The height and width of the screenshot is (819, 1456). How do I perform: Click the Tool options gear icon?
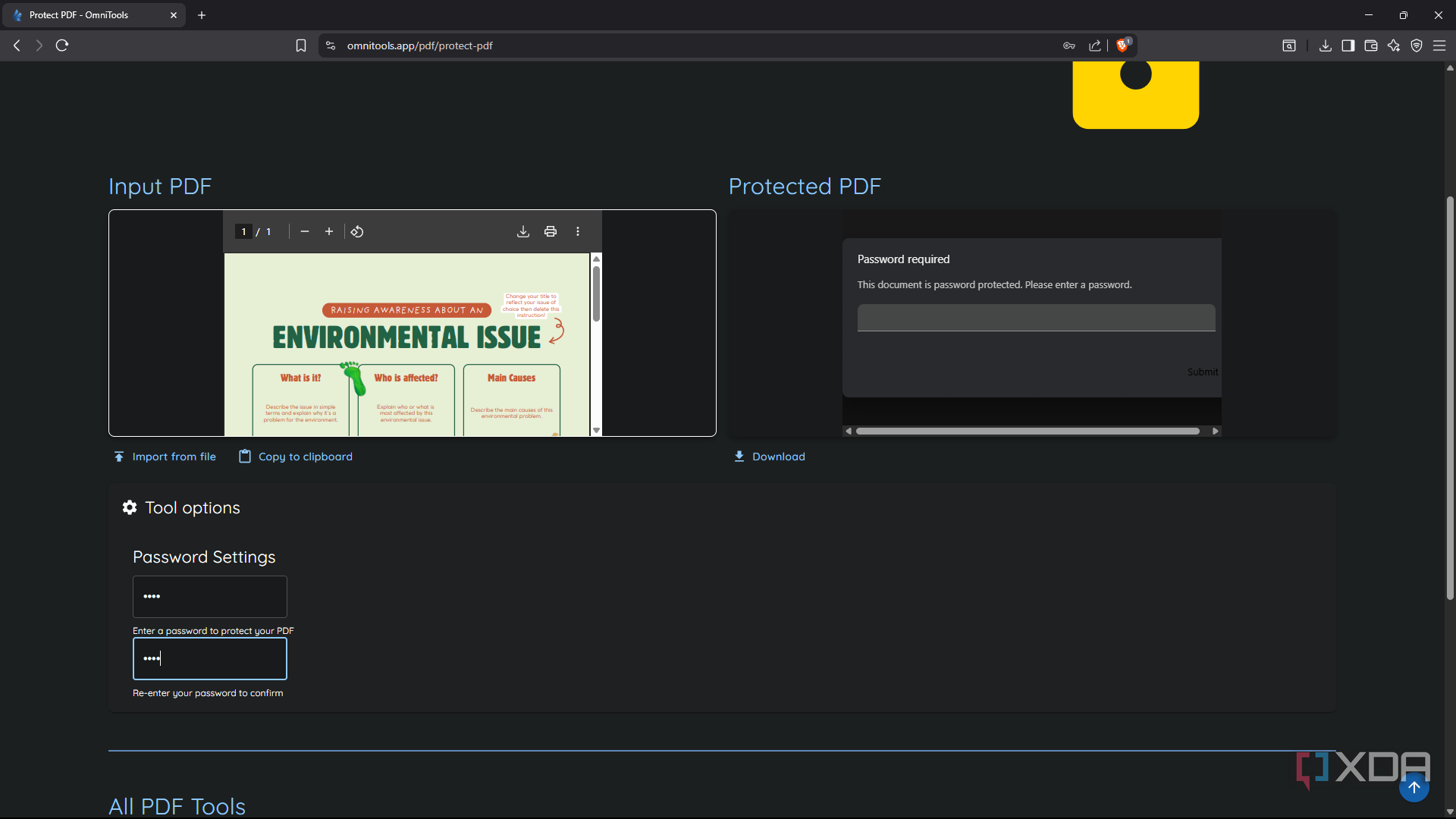point(130,507)
